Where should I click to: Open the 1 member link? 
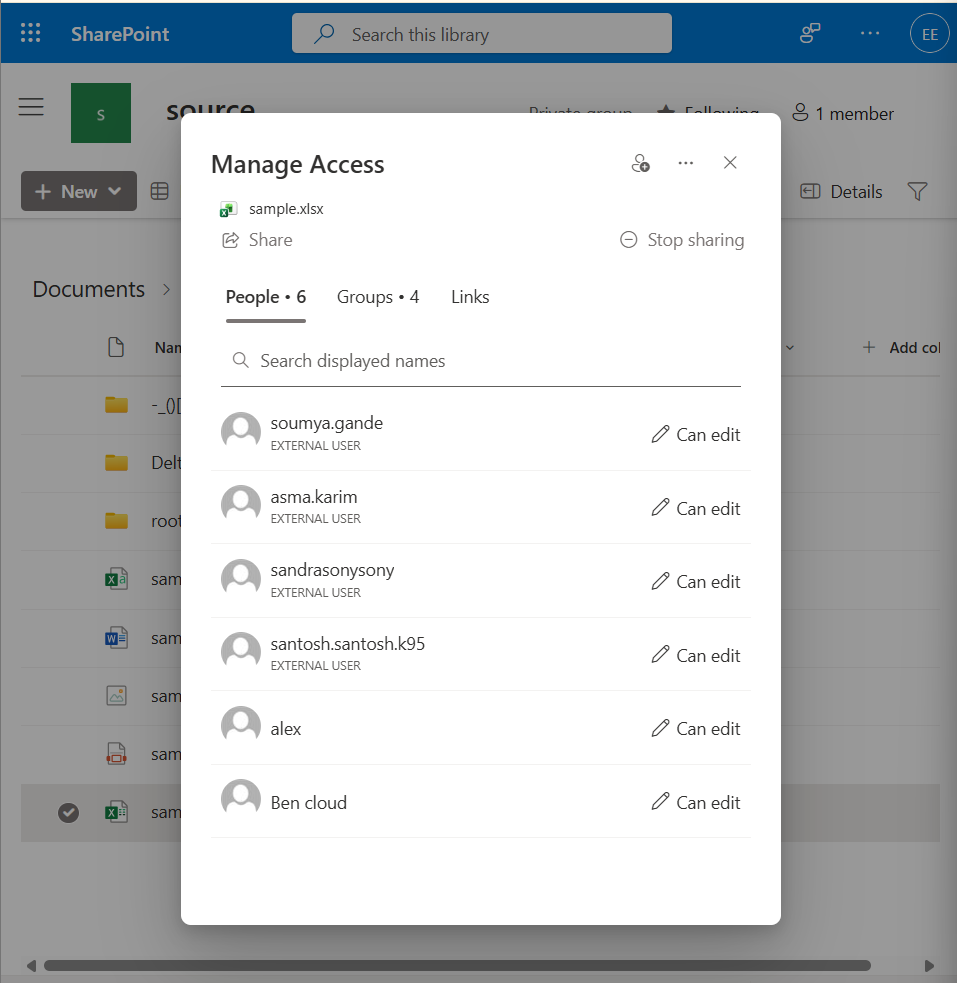(x=843, y=113)
